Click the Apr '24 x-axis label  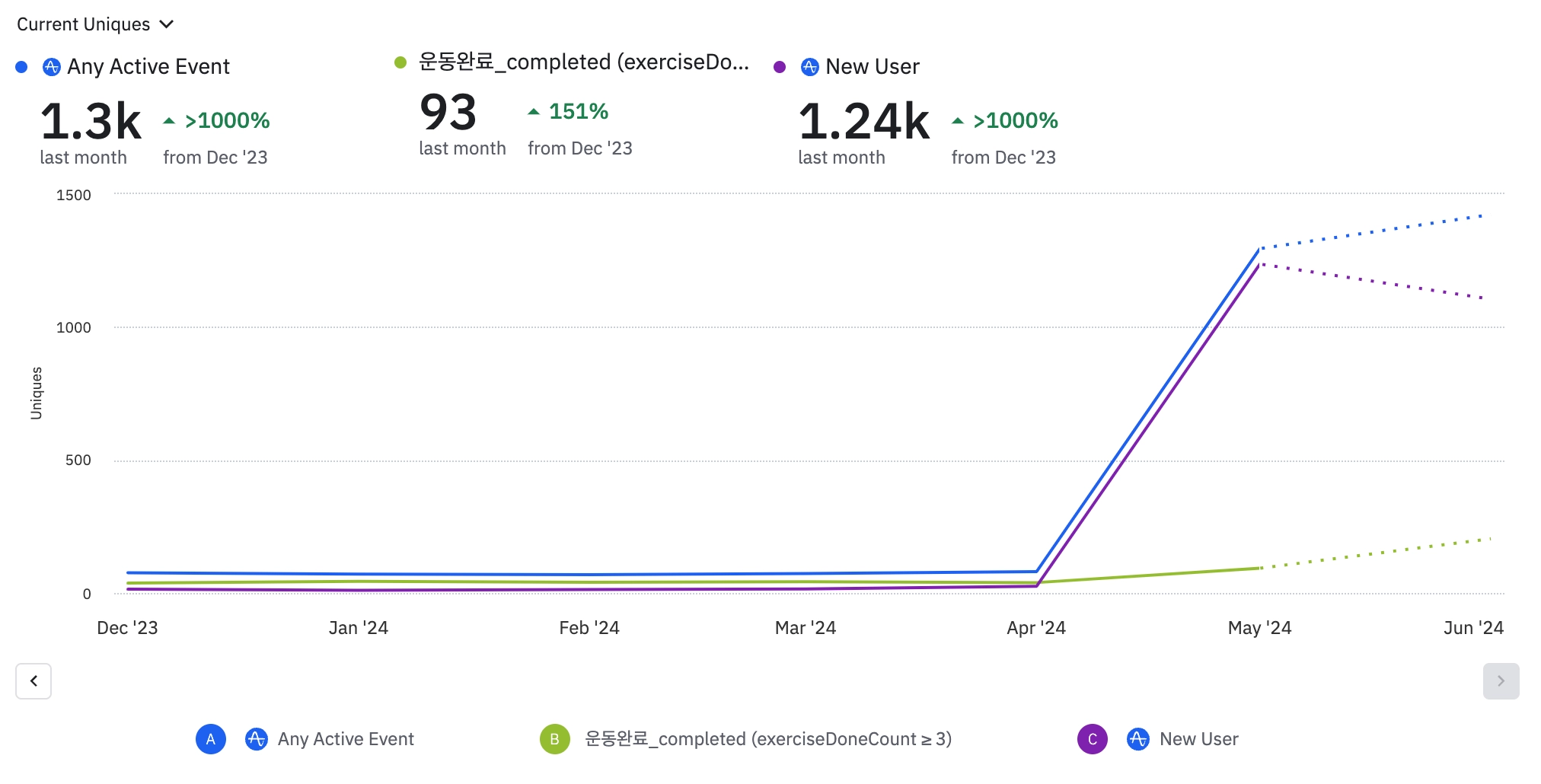[1036, 628]
